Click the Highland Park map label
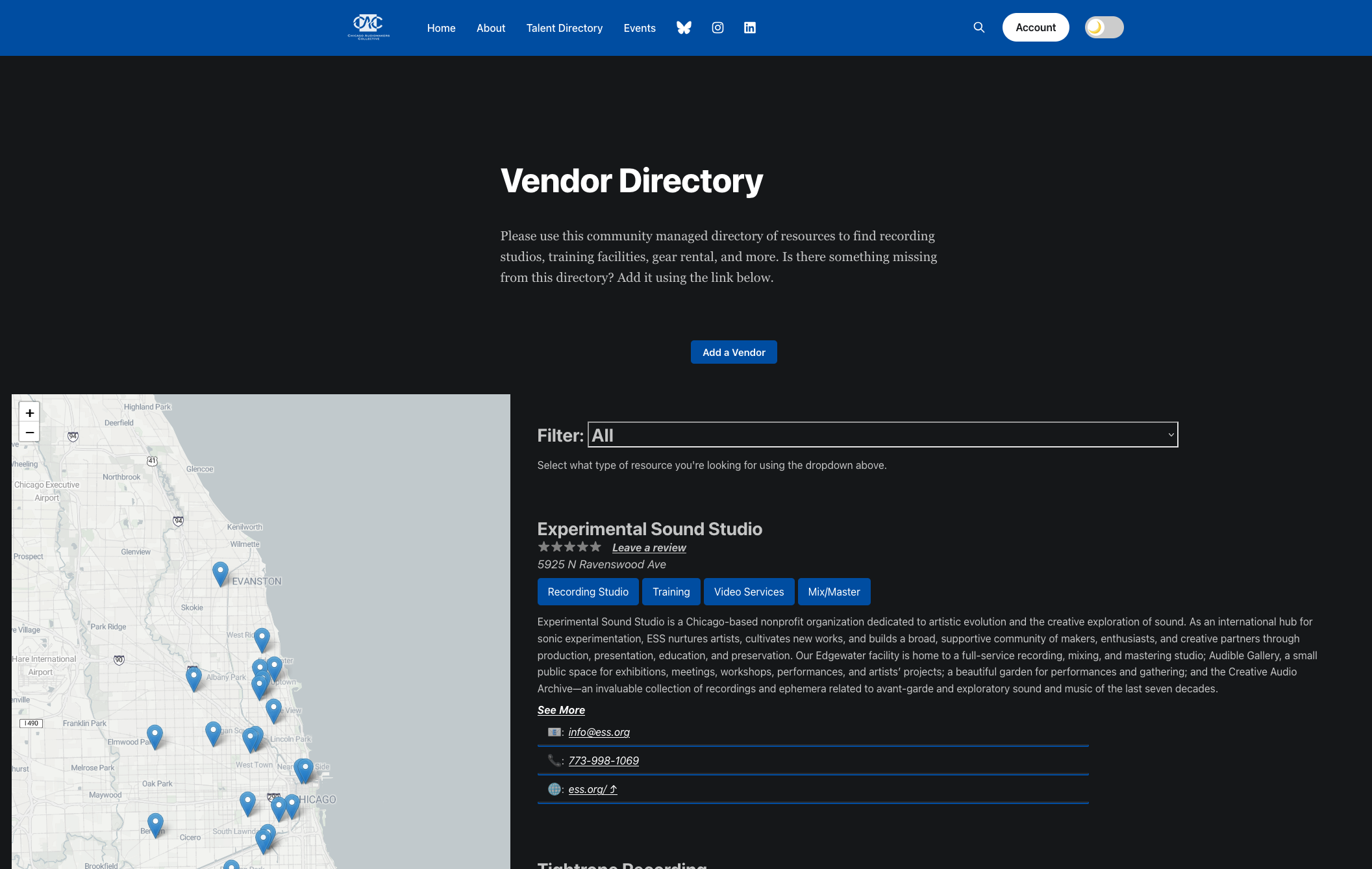Viewport: 1372px width, 869px height. pyautogui.click(x=147, y=407)
